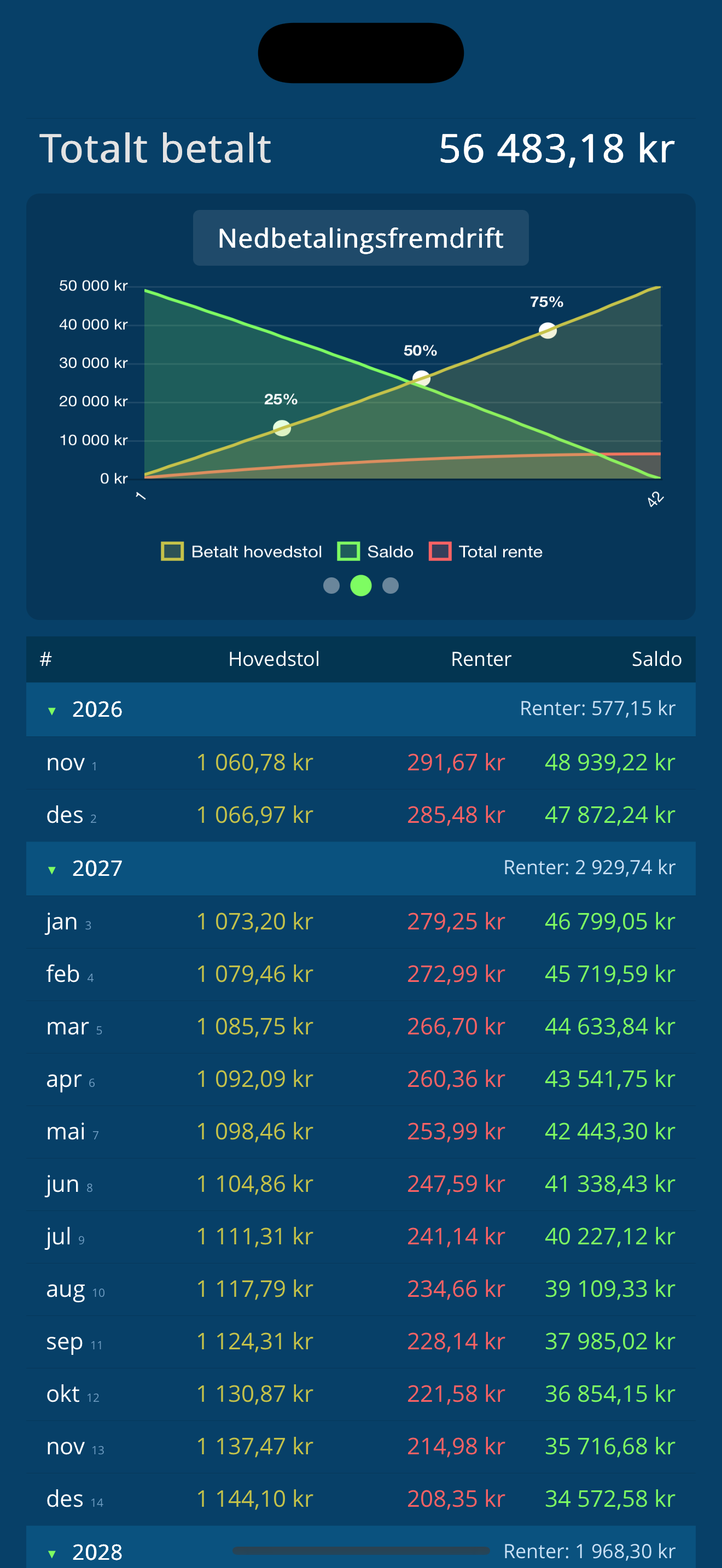
Task: Select the 2027 interest total 2 929,74 kr
Action: (589, 868)
